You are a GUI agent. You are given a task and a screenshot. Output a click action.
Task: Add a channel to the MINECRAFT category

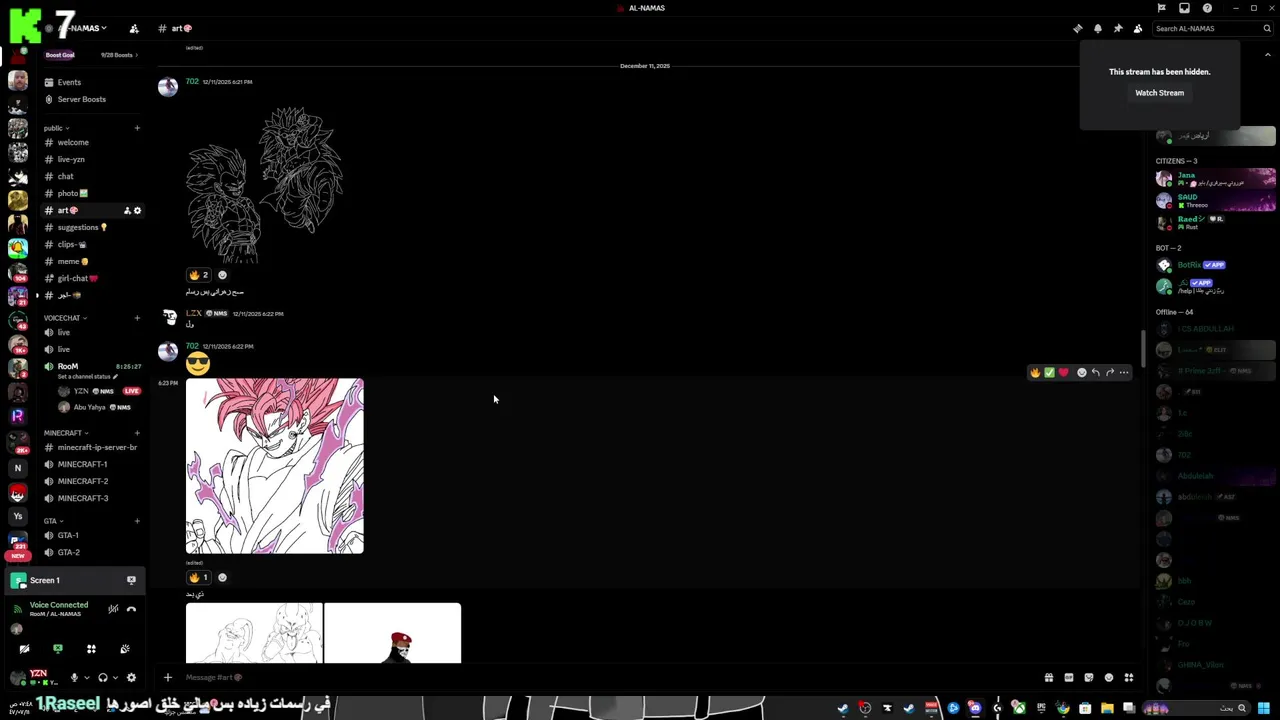pos(137,433)
